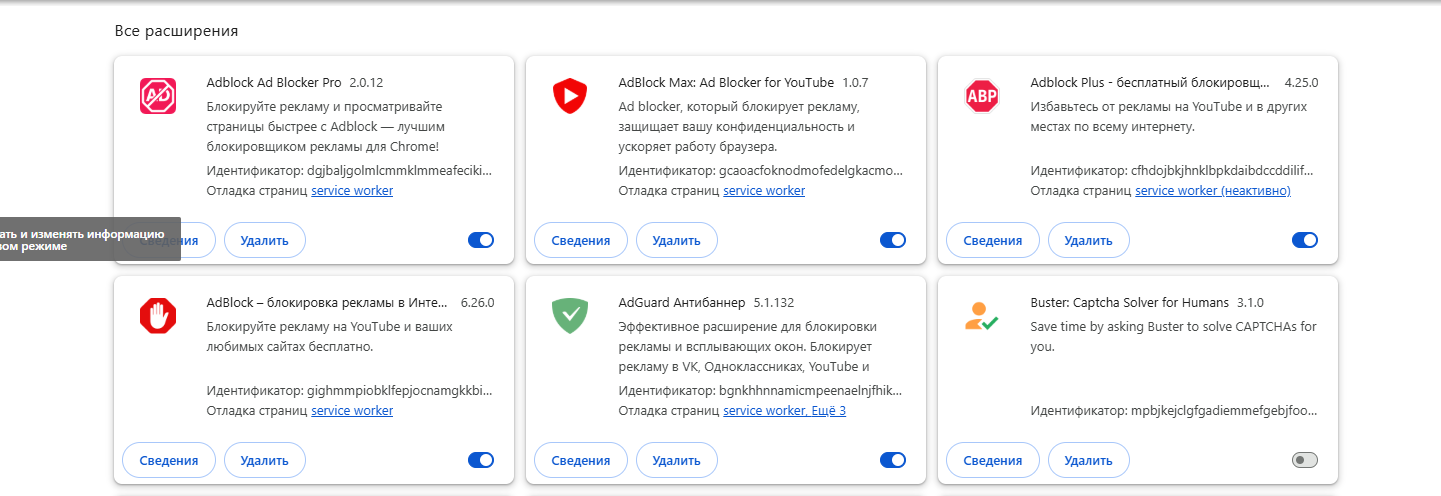Click Удалить for Adblock Plus
The height and width of the screenshot is (496, 1441).
pyautogui.click(x=1088, y=240)
